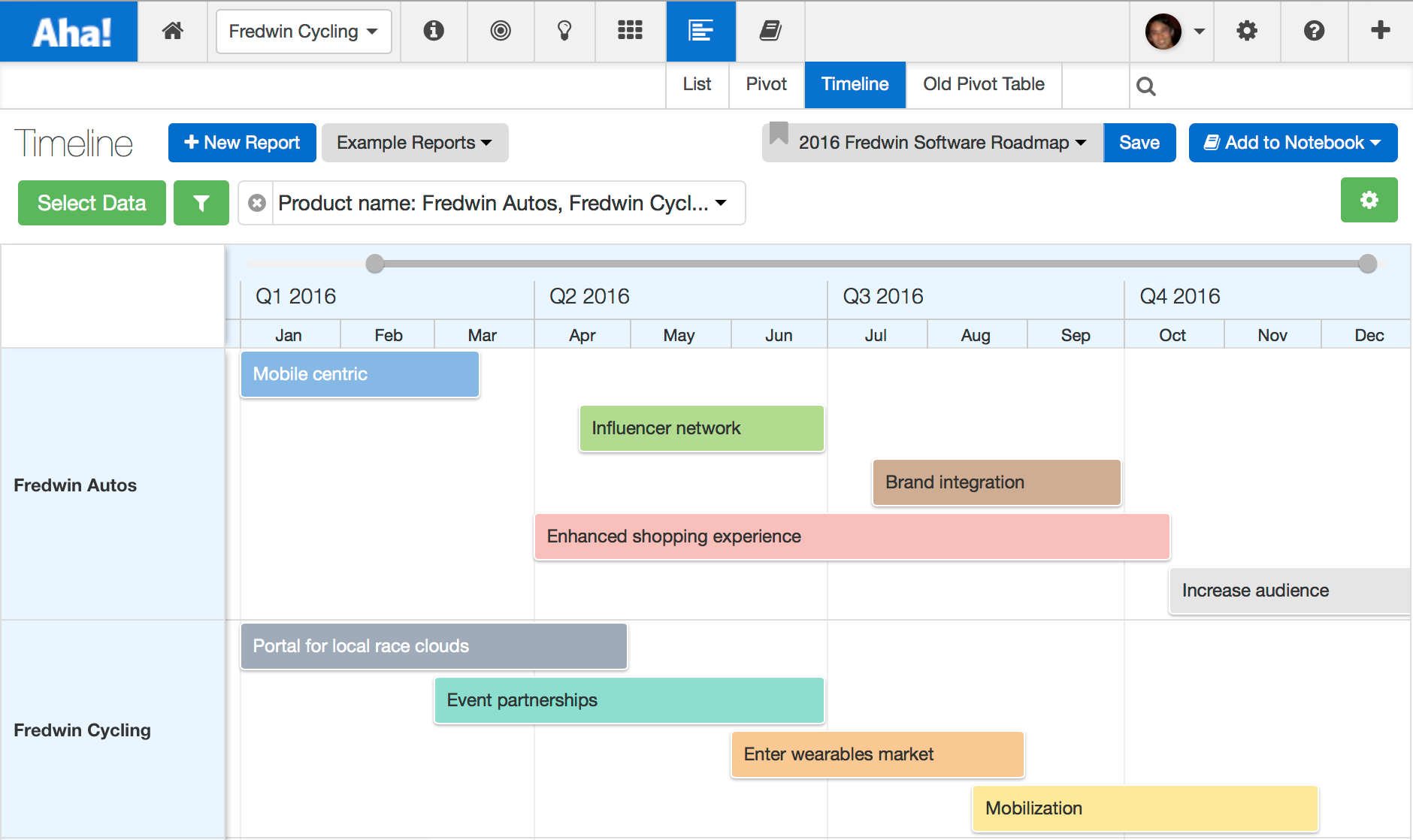Open the help question mark icon
This screenshot has height=840, width=1413.
click(1314, 31)
